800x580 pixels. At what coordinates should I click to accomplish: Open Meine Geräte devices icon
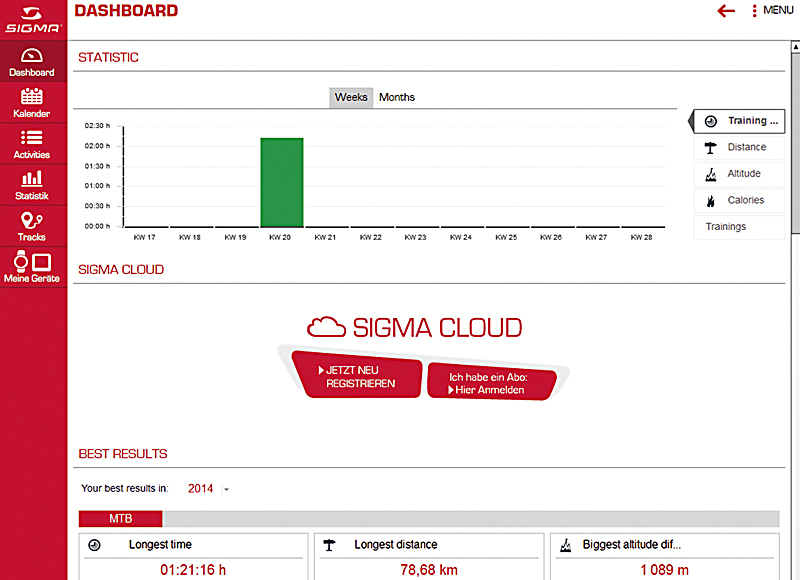click(x=32, y=266)
